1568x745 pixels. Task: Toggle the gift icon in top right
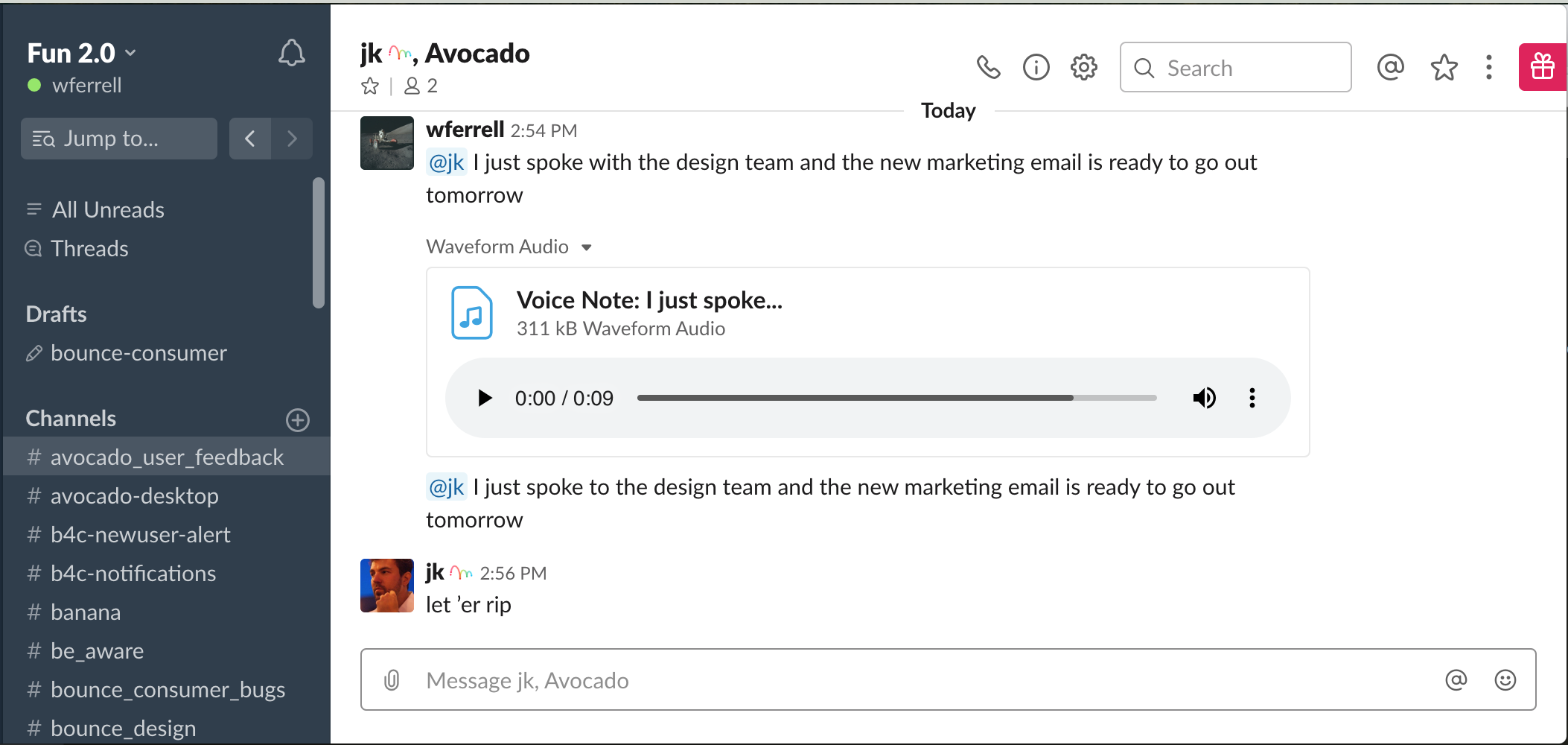tap(1542, 67)
